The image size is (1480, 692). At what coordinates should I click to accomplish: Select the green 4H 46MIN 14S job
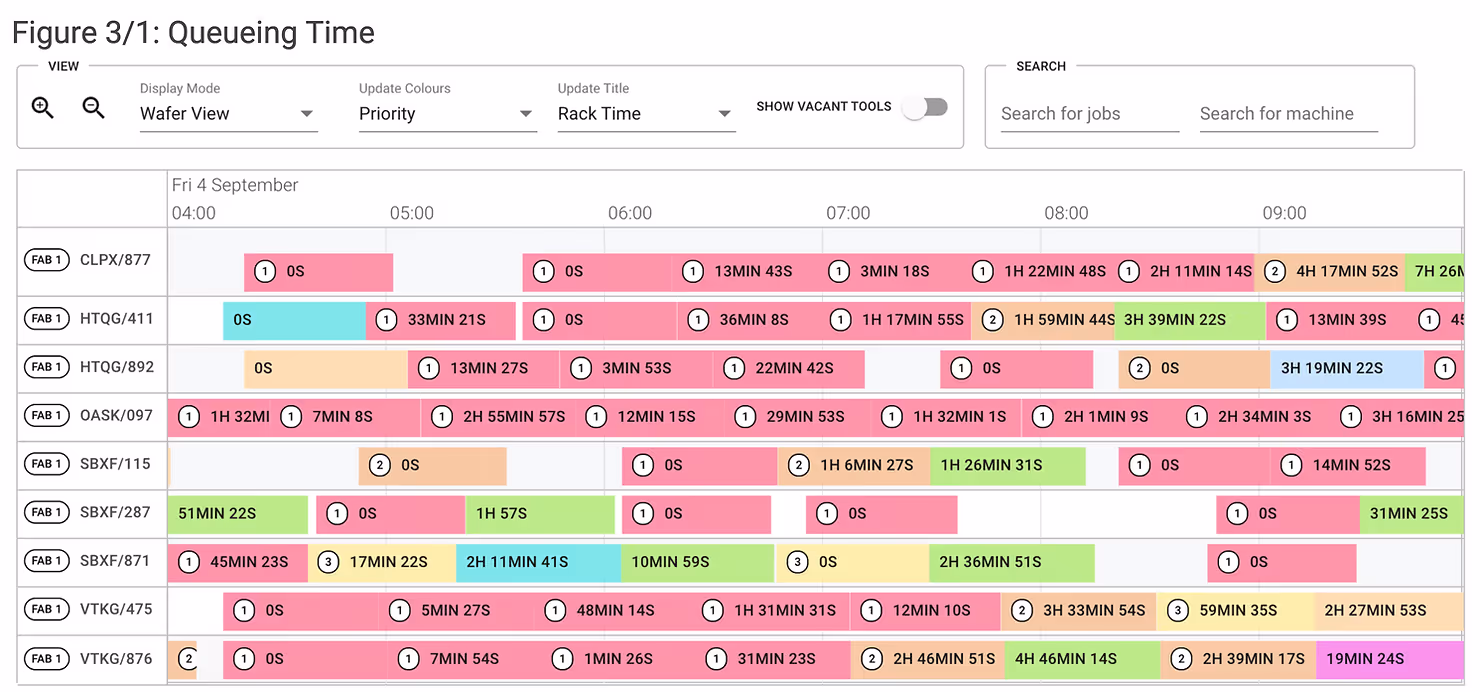tap(1082, 659)
